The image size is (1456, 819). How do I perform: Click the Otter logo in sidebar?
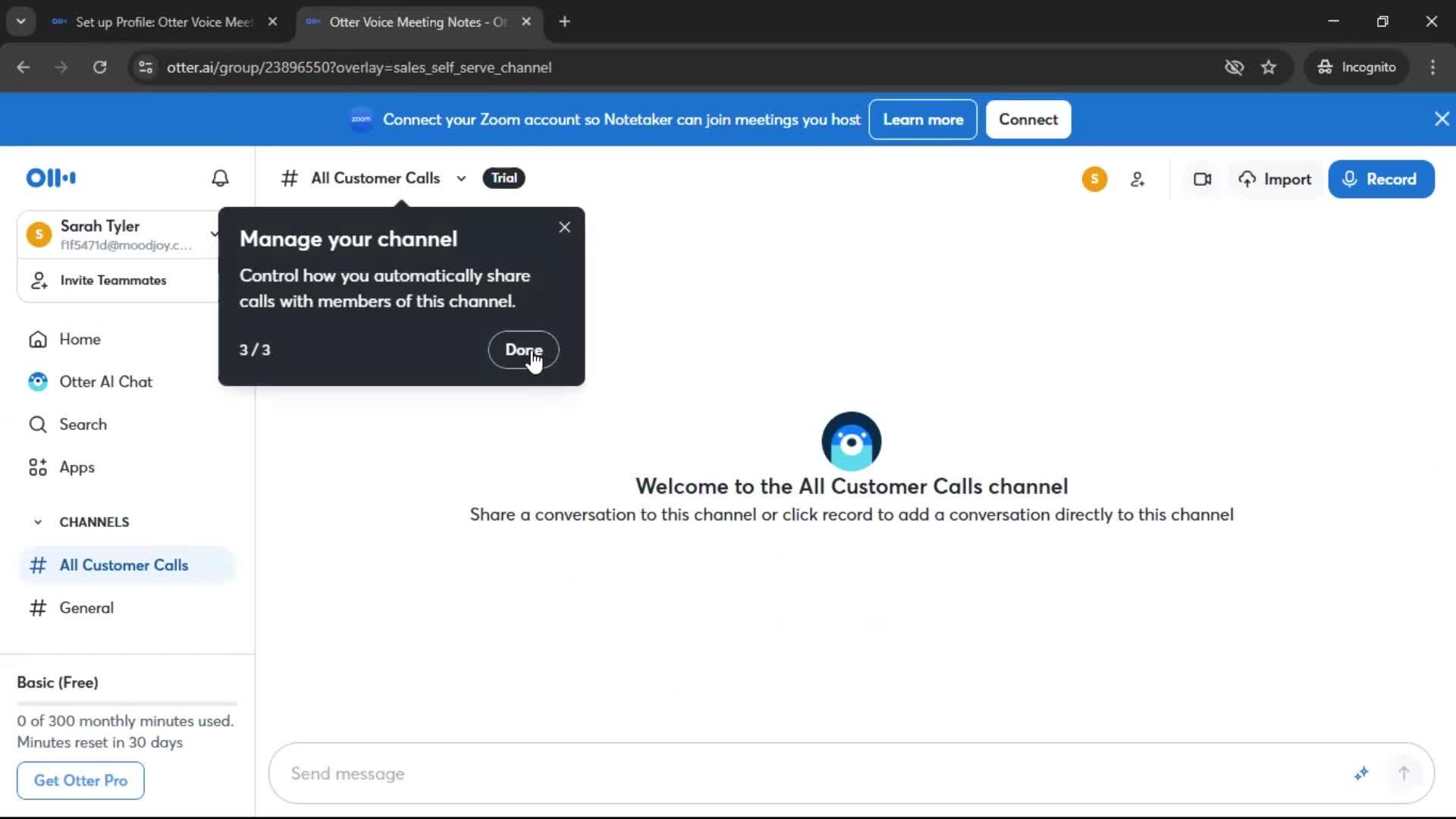coord(51,178)
